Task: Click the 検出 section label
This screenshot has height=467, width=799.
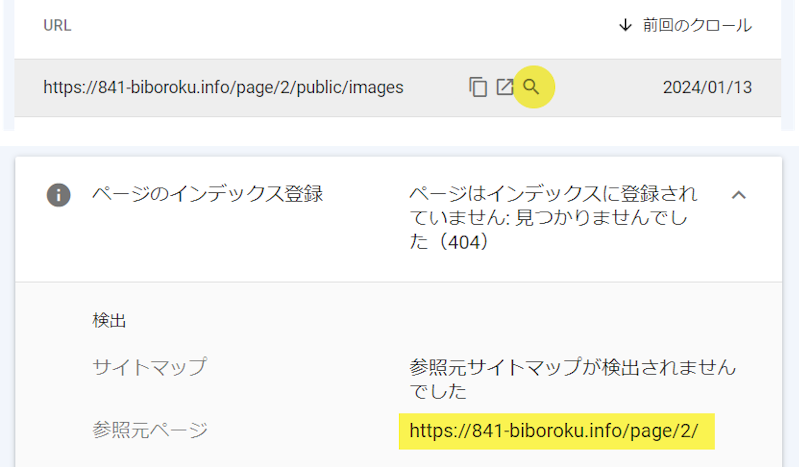Action: pyautogui.click(x=109, y=320)
